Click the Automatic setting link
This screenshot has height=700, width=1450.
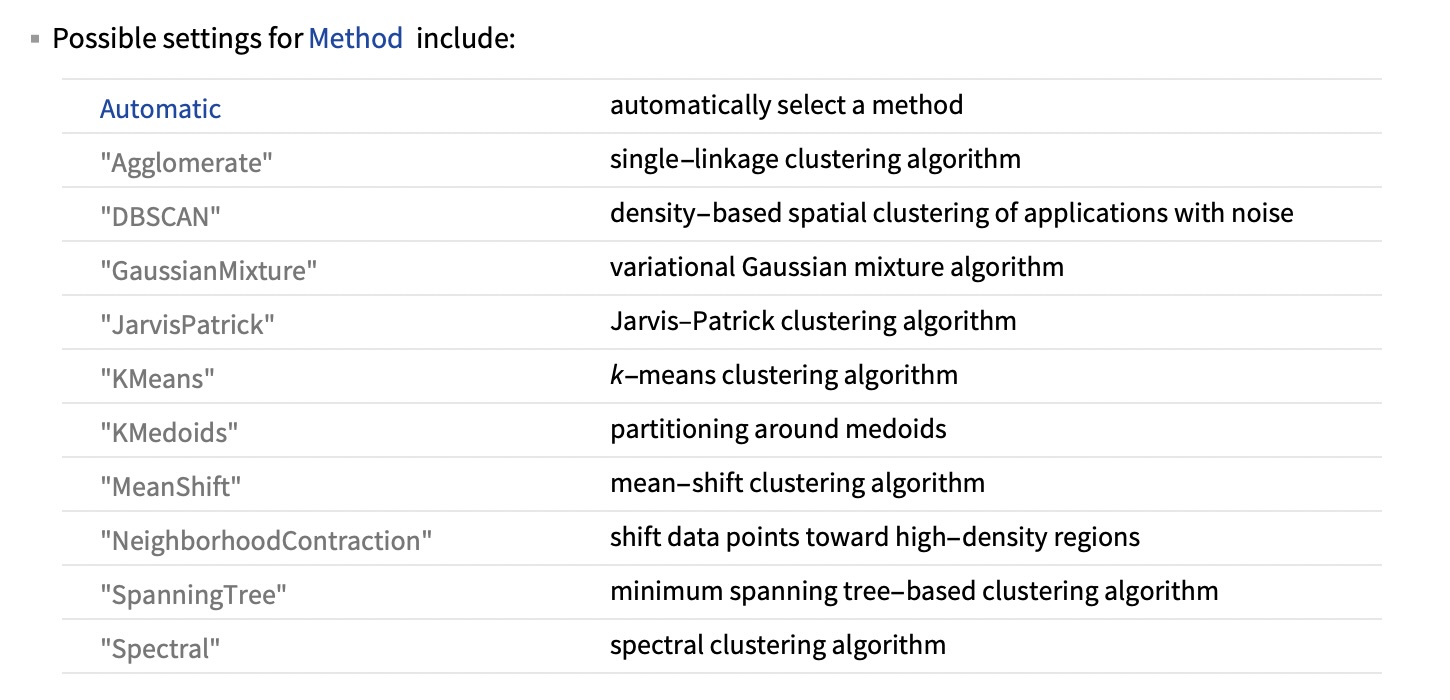[x=160, y=109]
